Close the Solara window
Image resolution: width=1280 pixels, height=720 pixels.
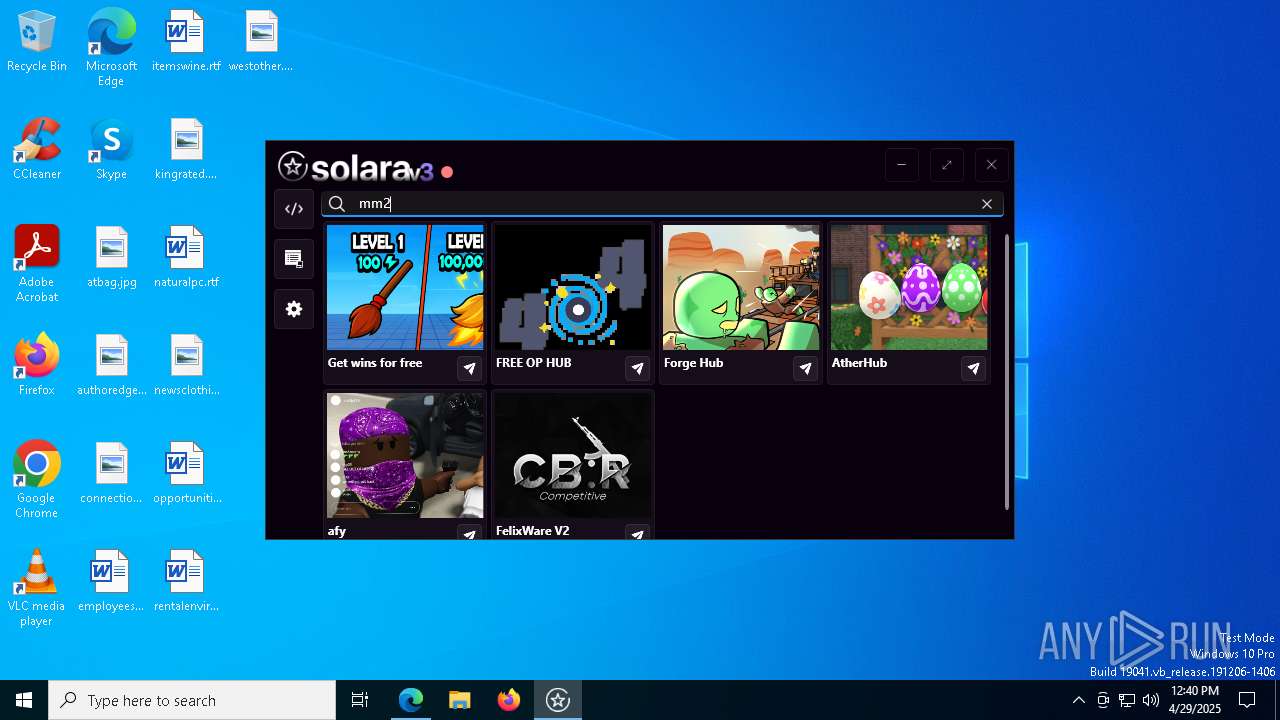(x=991, y=165)
